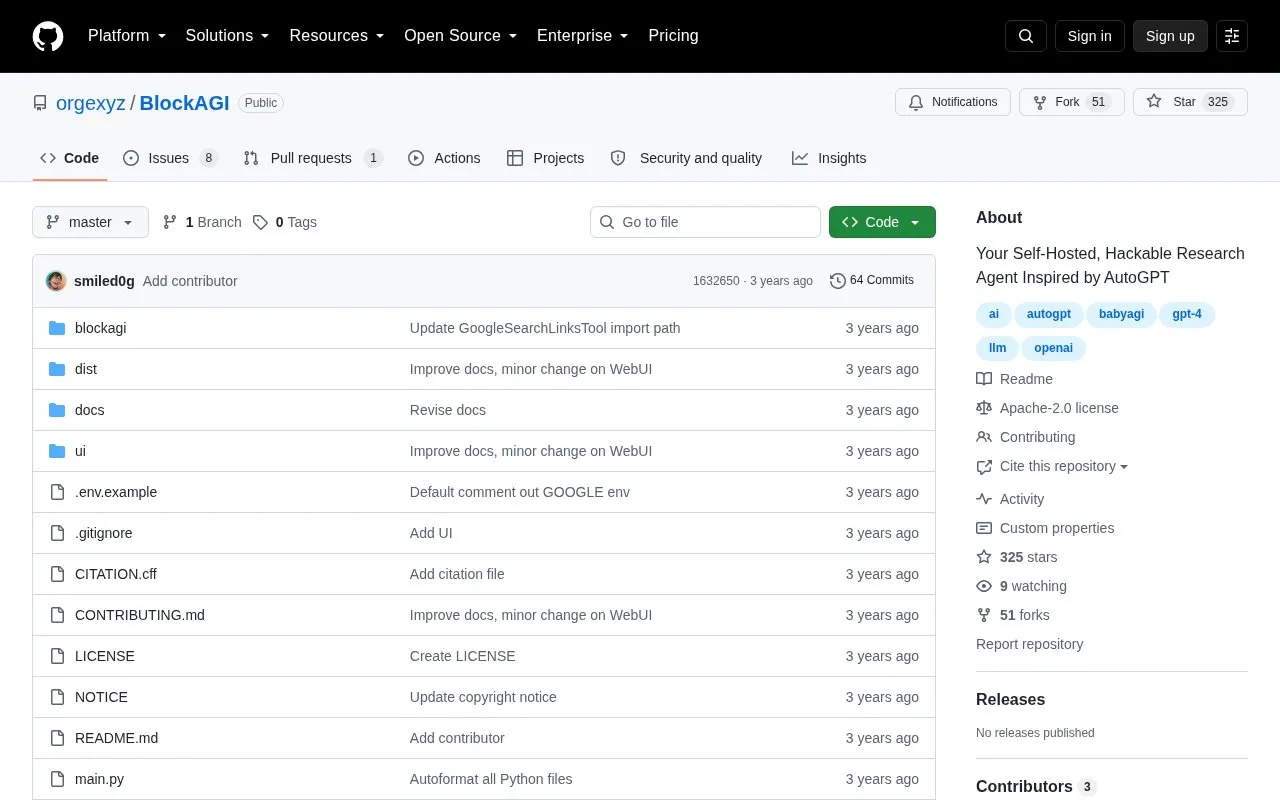
Task: Open the main.py file
Action: pos(99,779)
